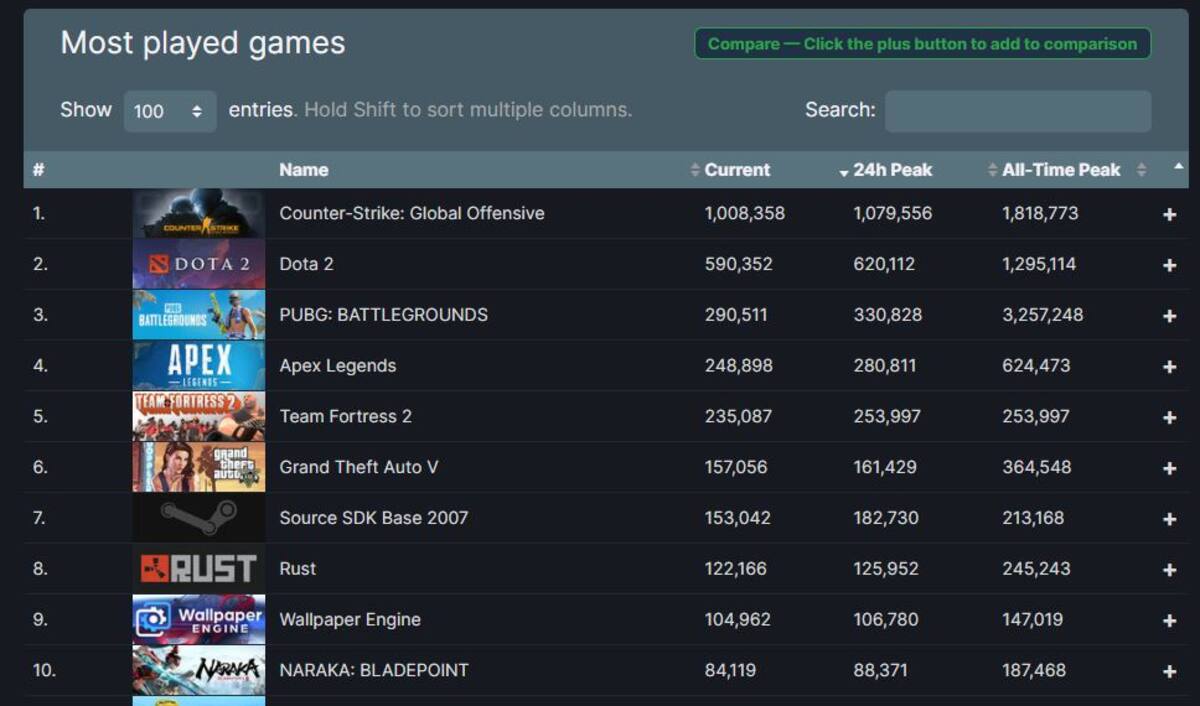Add Rust to comparison with plus
The image size is (1200, 706).
click(x=1169, y=570)
